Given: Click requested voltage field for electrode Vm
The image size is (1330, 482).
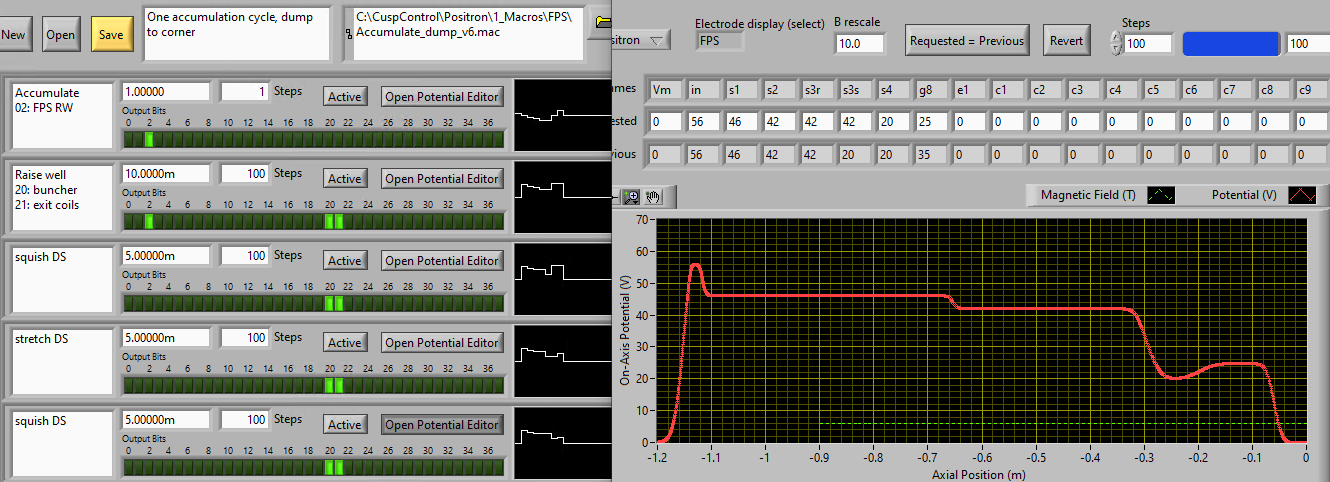Looking at the screenshot, I should [x=666, y=122].
